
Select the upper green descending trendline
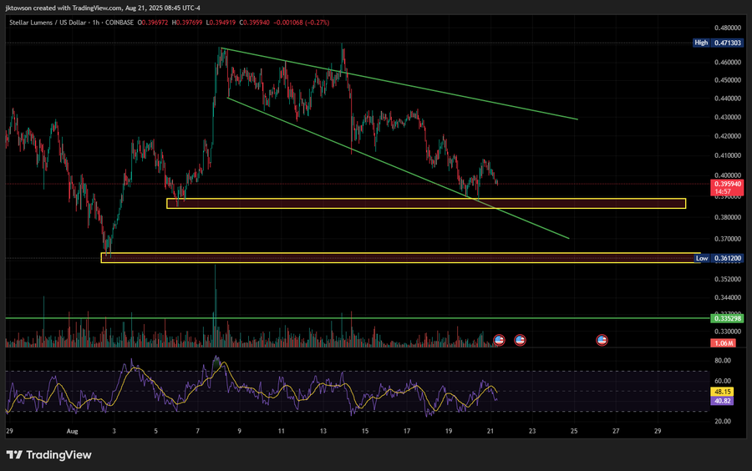pos(450,89)
